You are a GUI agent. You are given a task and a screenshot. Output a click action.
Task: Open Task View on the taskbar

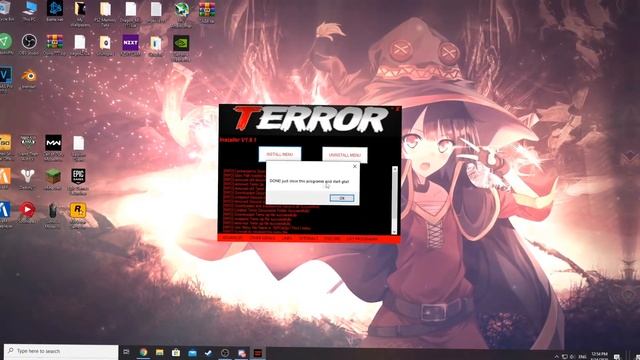[127, 352]
